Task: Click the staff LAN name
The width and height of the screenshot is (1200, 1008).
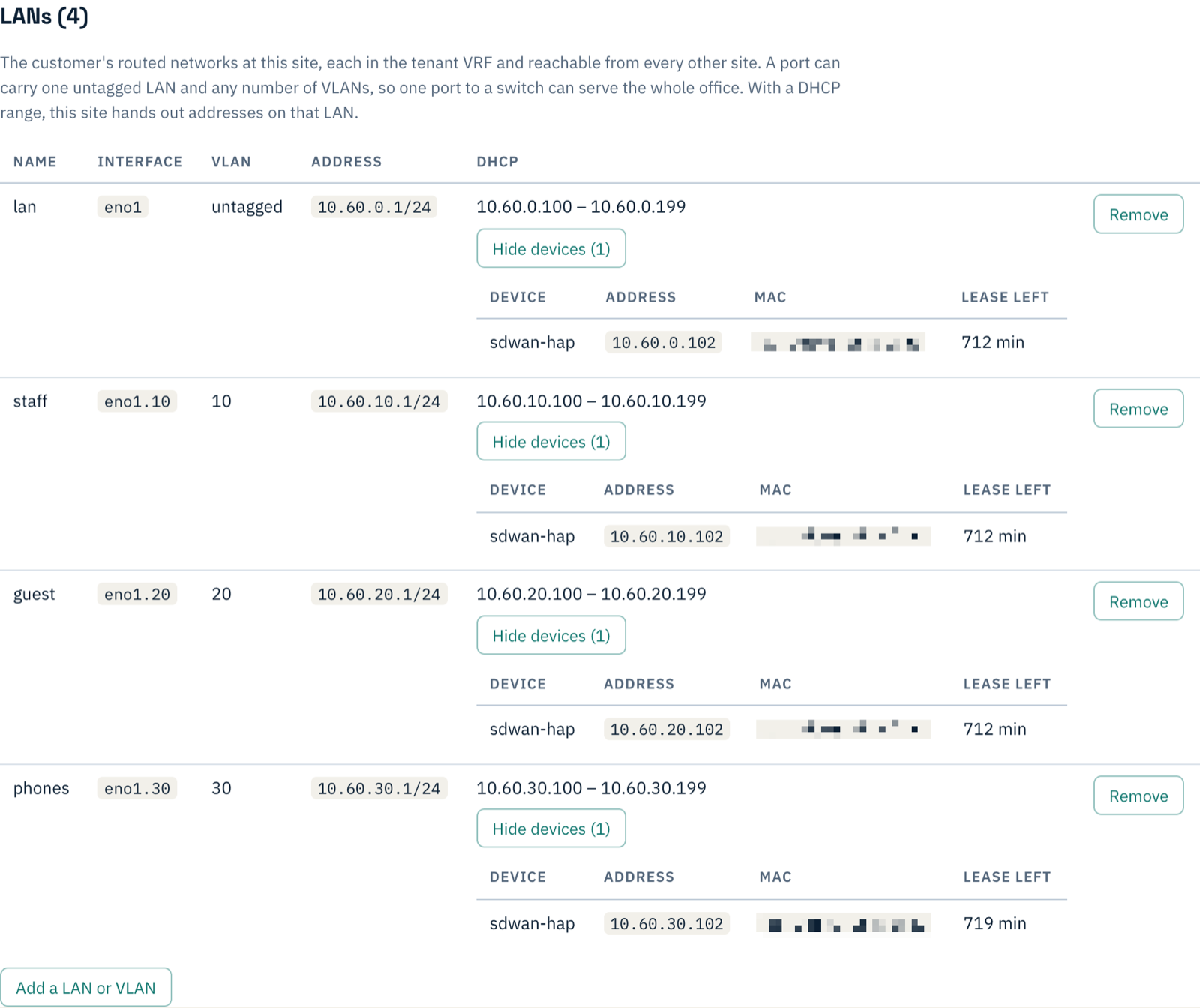Action: (x=30, y=400)
